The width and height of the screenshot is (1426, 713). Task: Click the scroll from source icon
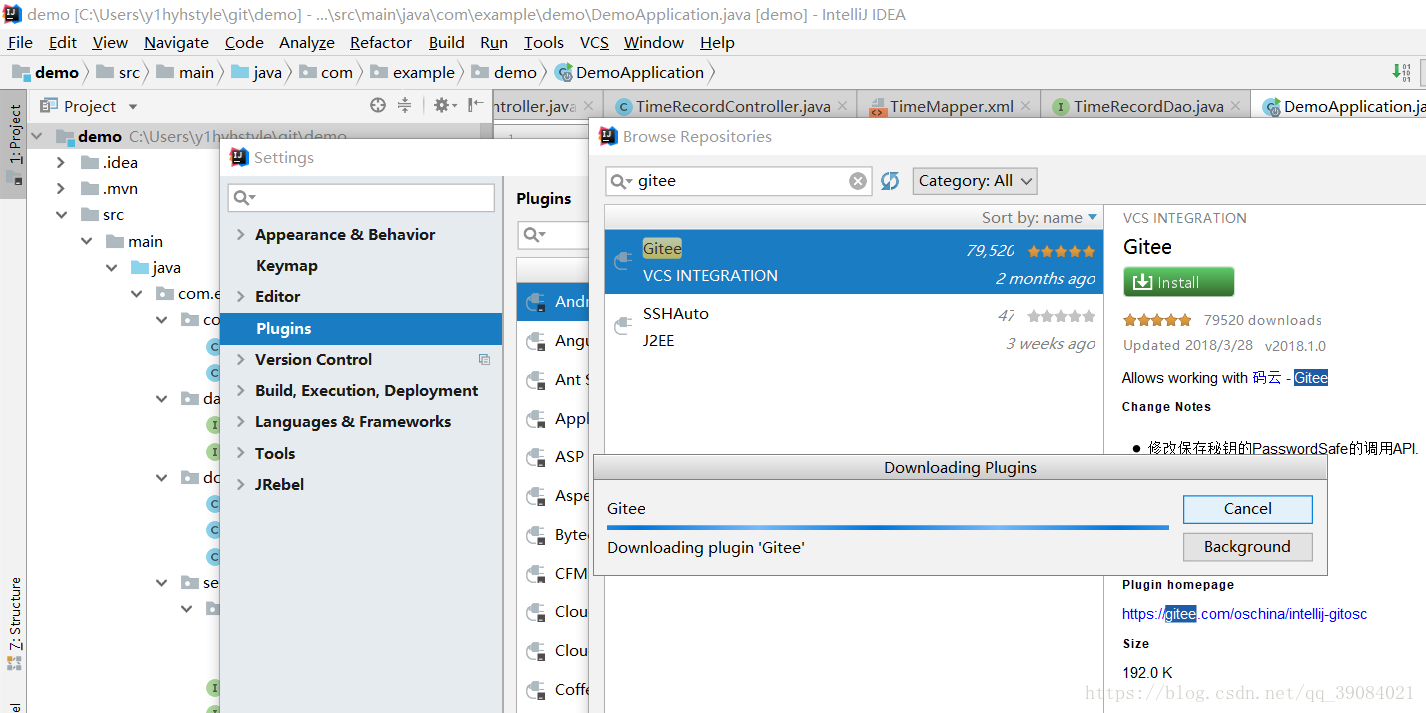(378, 105)
